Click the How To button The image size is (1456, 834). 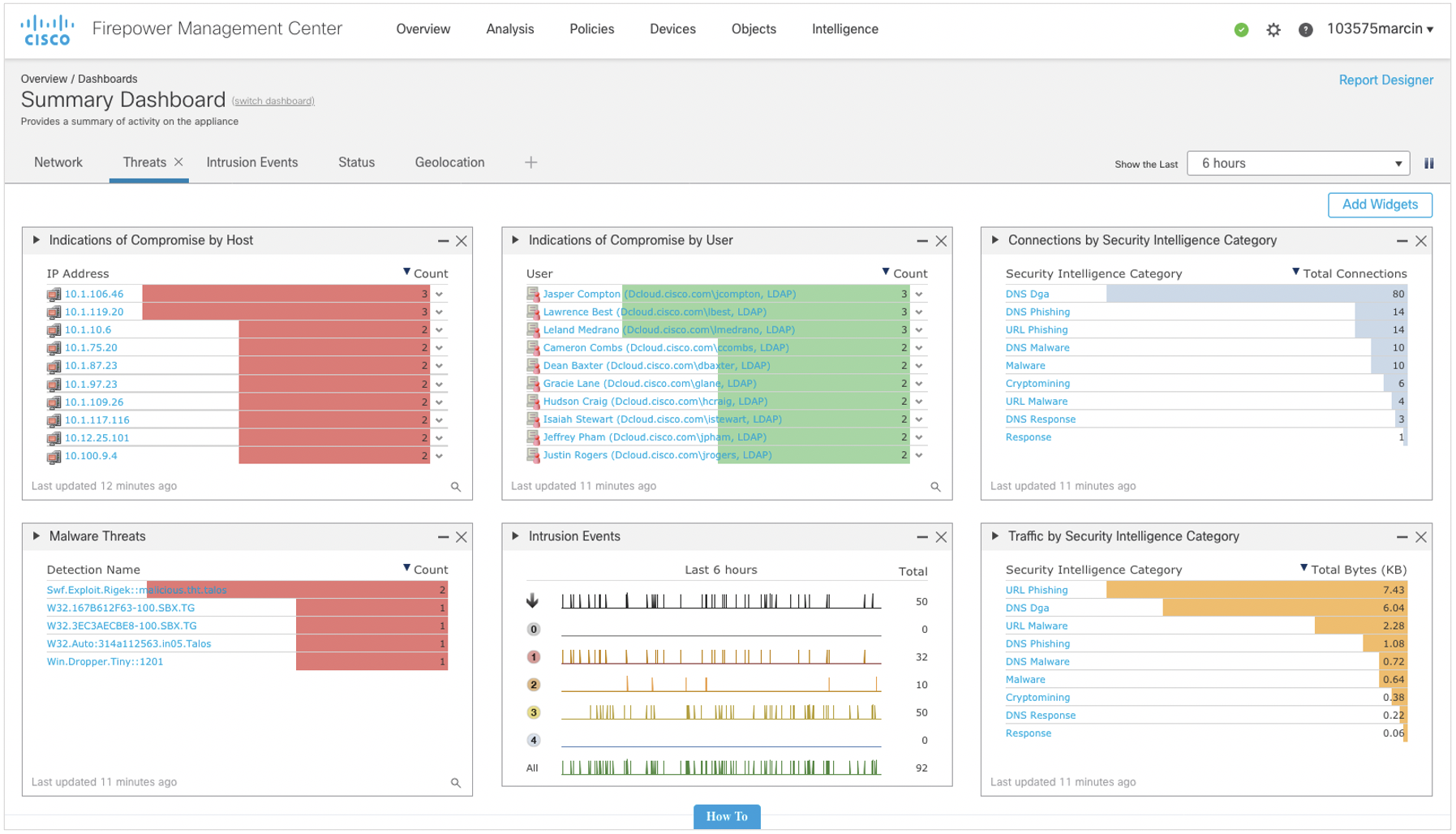click(727, 816)
